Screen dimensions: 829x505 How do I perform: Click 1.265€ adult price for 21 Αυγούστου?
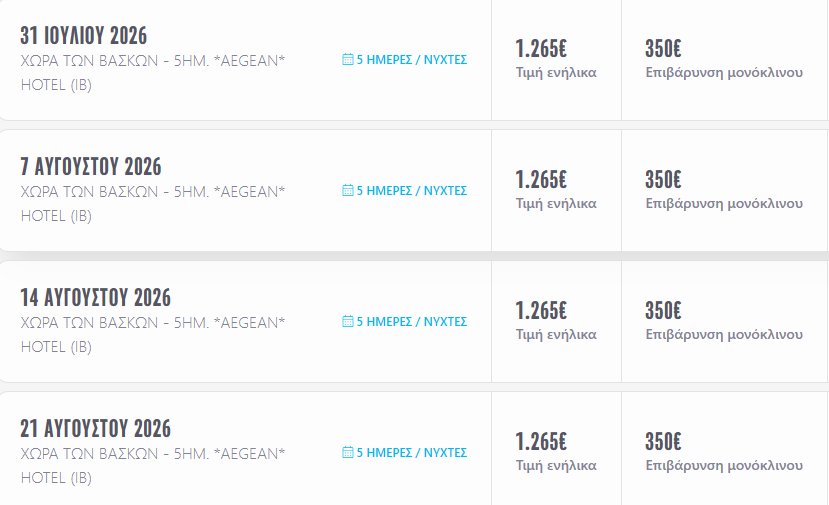(541, 442)
